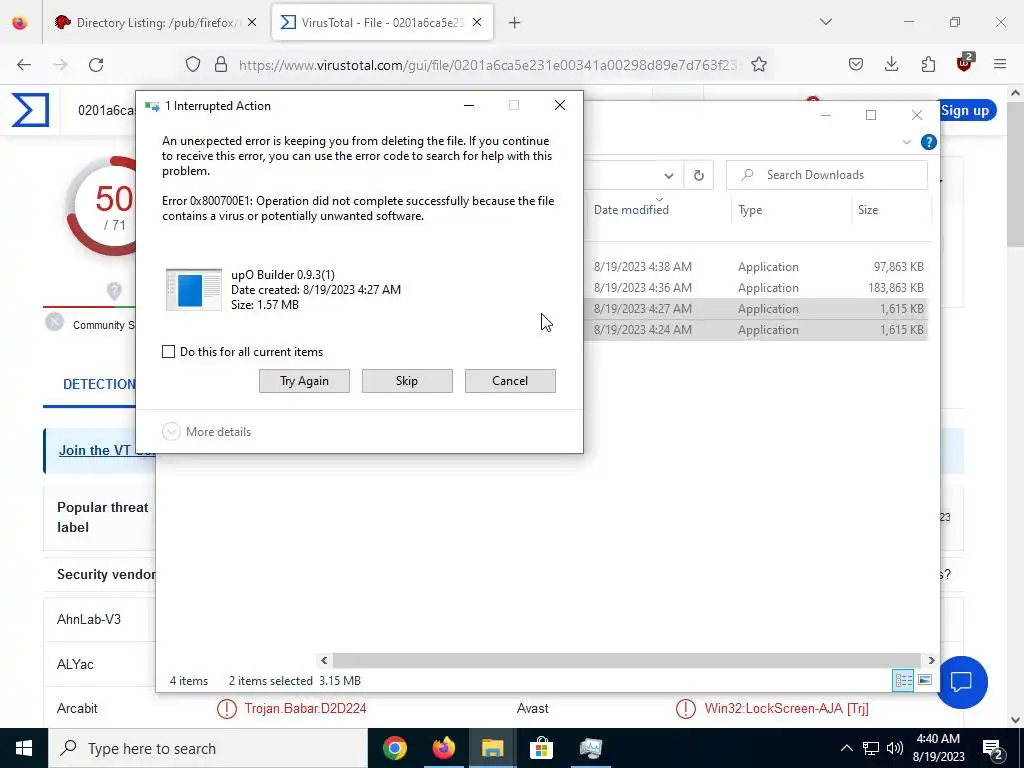Click the Trojan.Babar.D2D224 detection label

[306, 708]
